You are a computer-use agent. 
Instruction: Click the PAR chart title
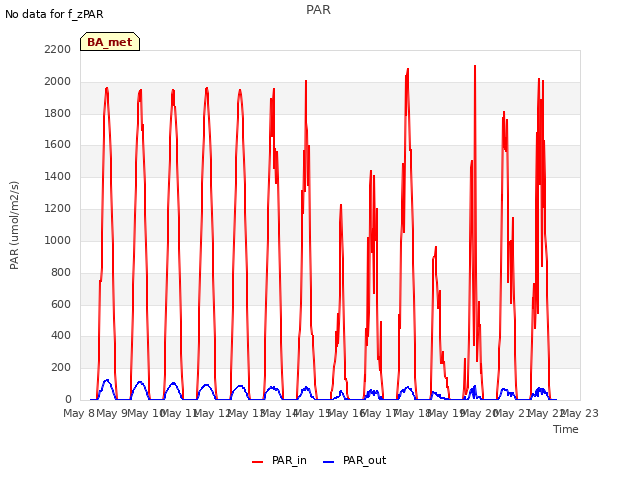point(318,10)
